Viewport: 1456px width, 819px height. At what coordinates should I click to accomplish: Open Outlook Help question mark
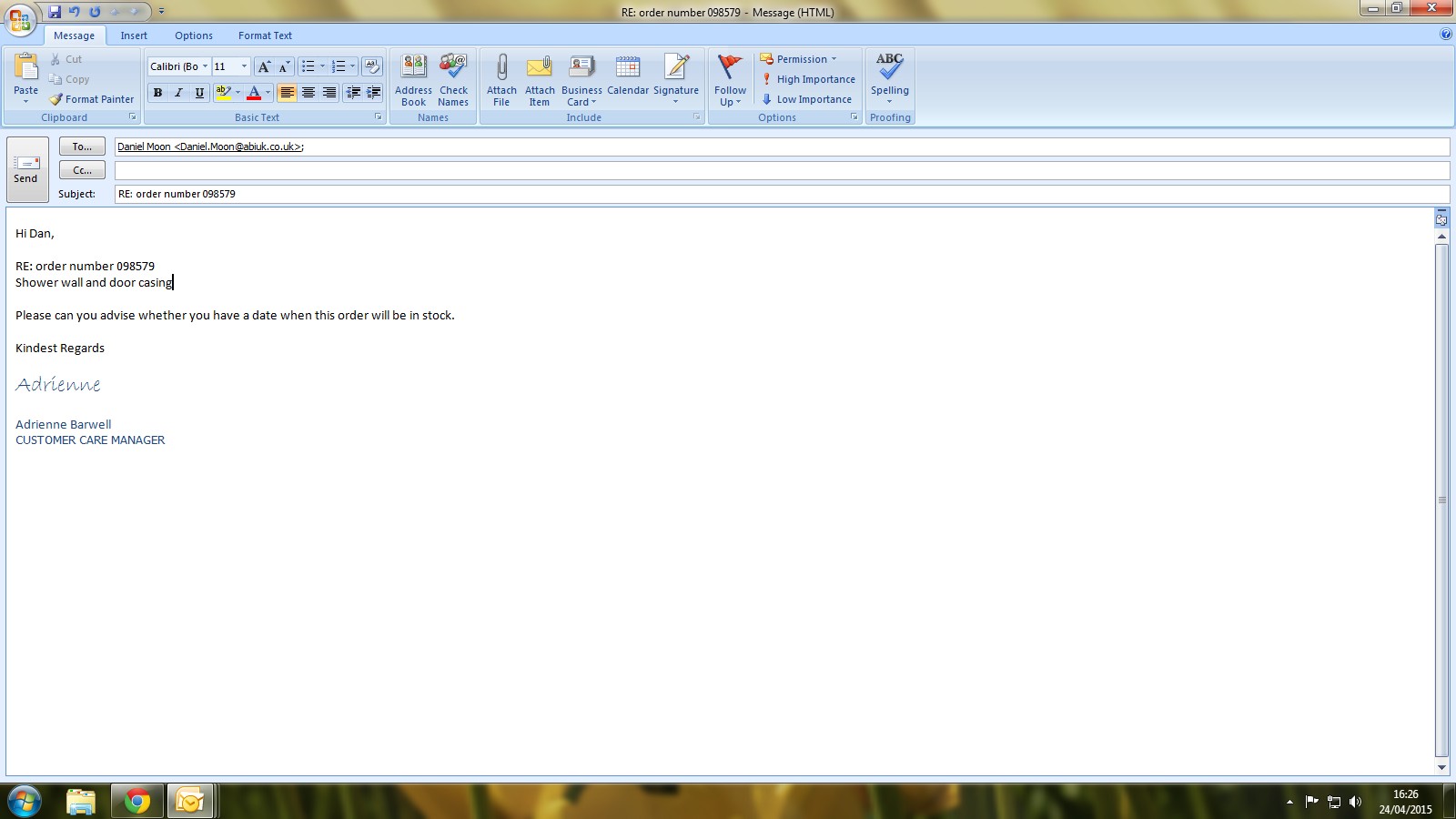tap(1446, 35)
